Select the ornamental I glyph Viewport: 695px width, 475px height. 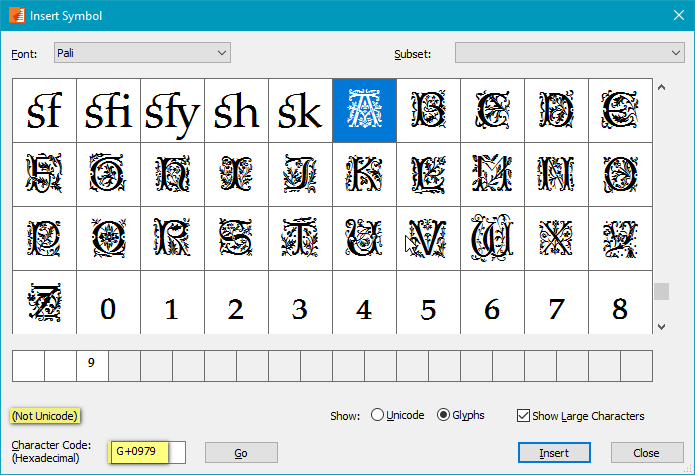pyautogui.click(x=236, y=175)
